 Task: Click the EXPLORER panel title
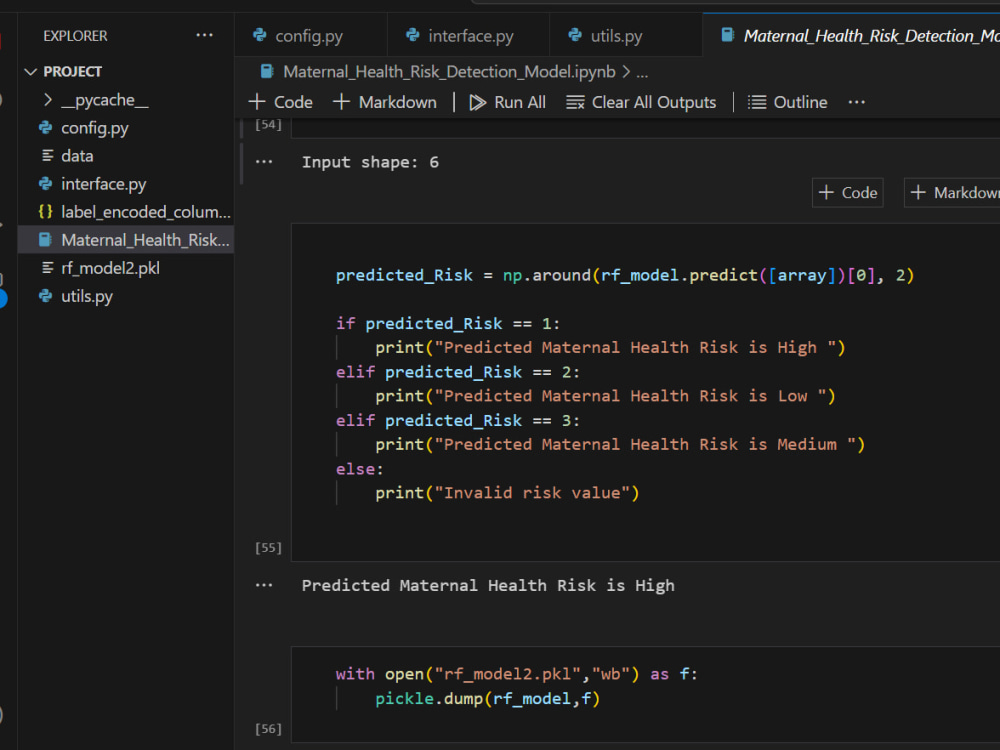point(75,36)
